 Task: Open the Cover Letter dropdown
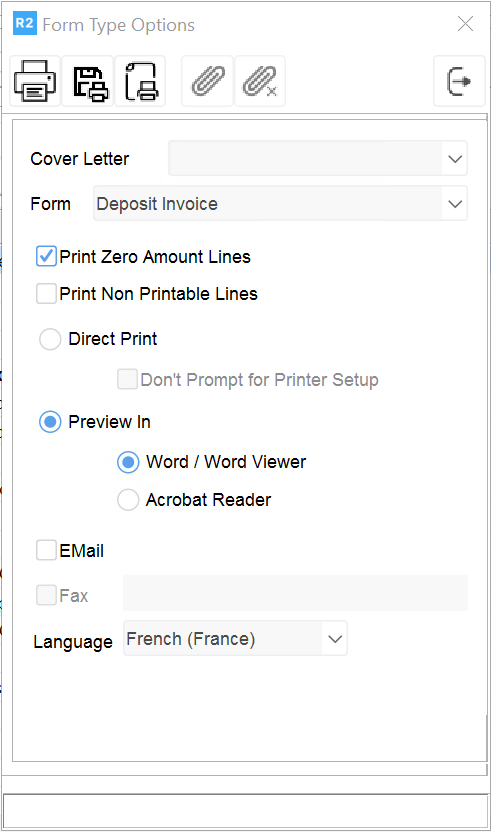coord(318,158)
